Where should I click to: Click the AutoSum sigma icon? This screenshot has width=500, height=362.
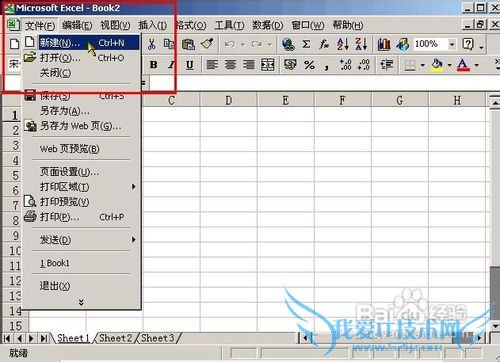[x=306, y=44]
